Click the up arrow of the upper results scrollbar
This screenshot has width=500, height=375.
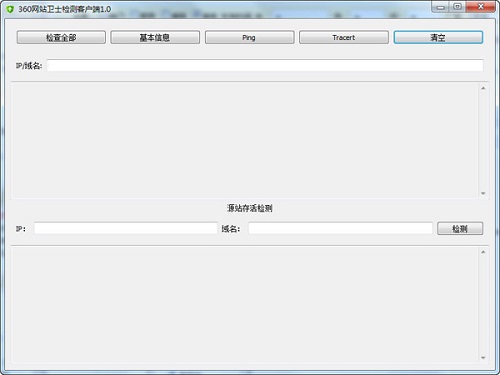tap(483, 88)
